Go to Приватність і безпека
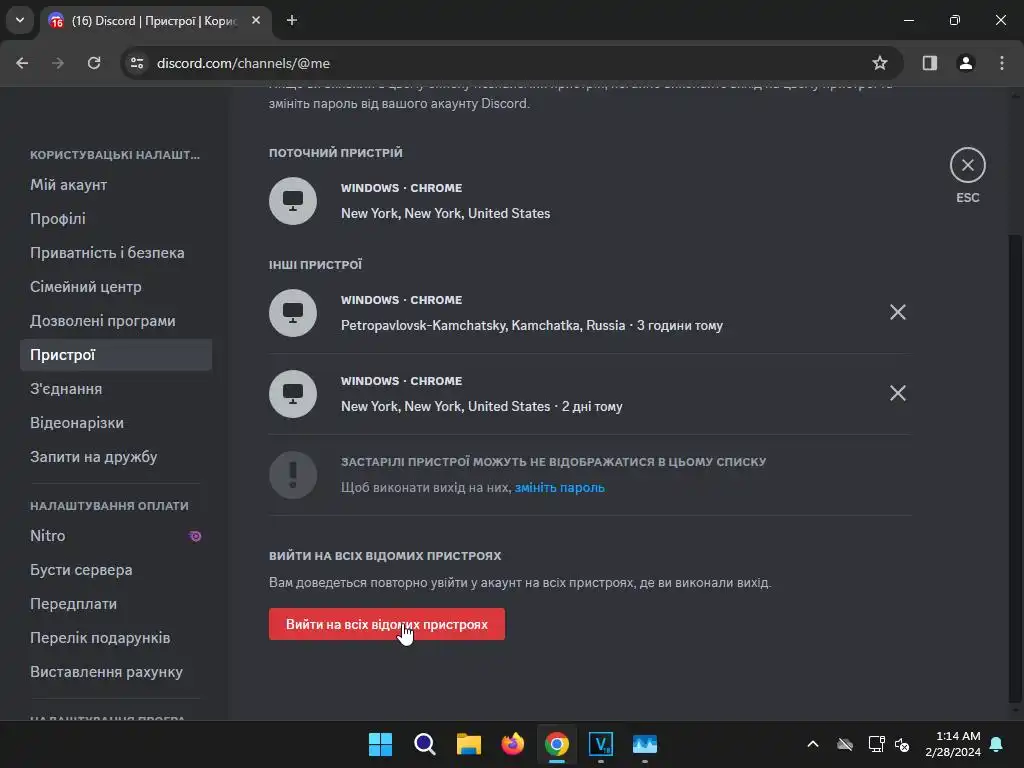The width and height of the screenshot is (1024, 768). click(116, 253)
